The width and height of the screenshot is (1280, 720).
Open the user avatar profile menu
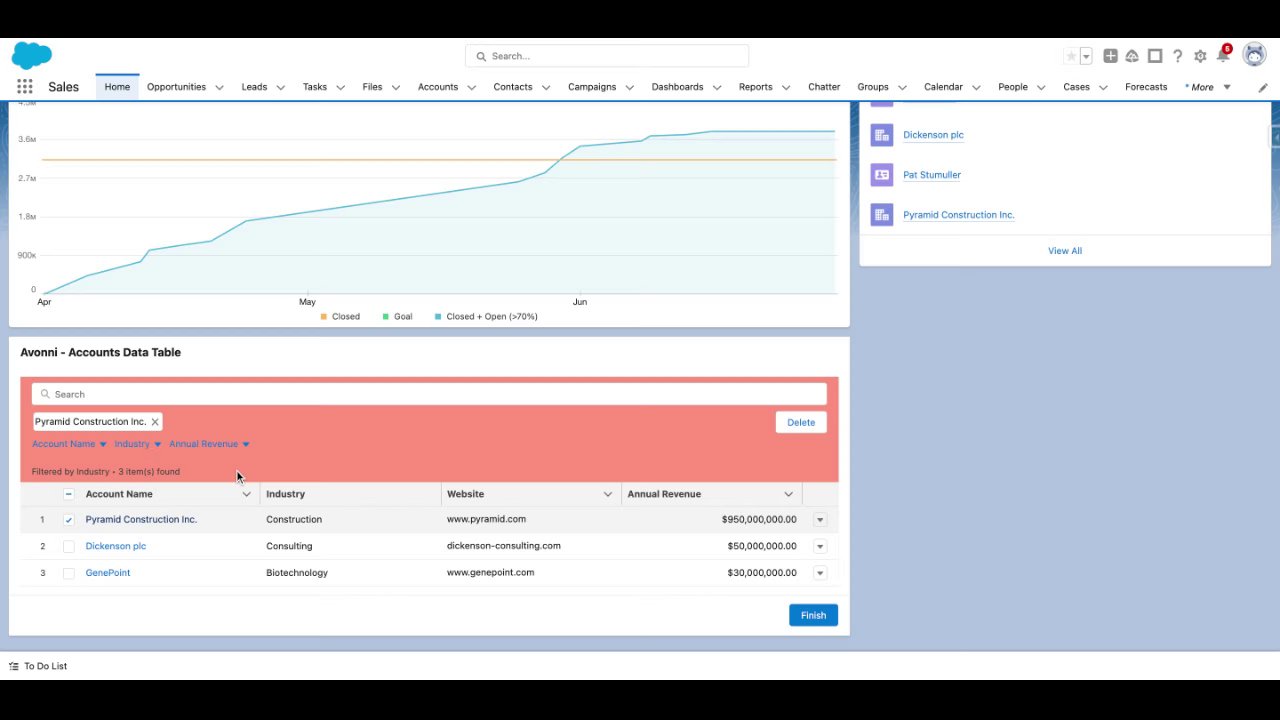[1254, 56]
